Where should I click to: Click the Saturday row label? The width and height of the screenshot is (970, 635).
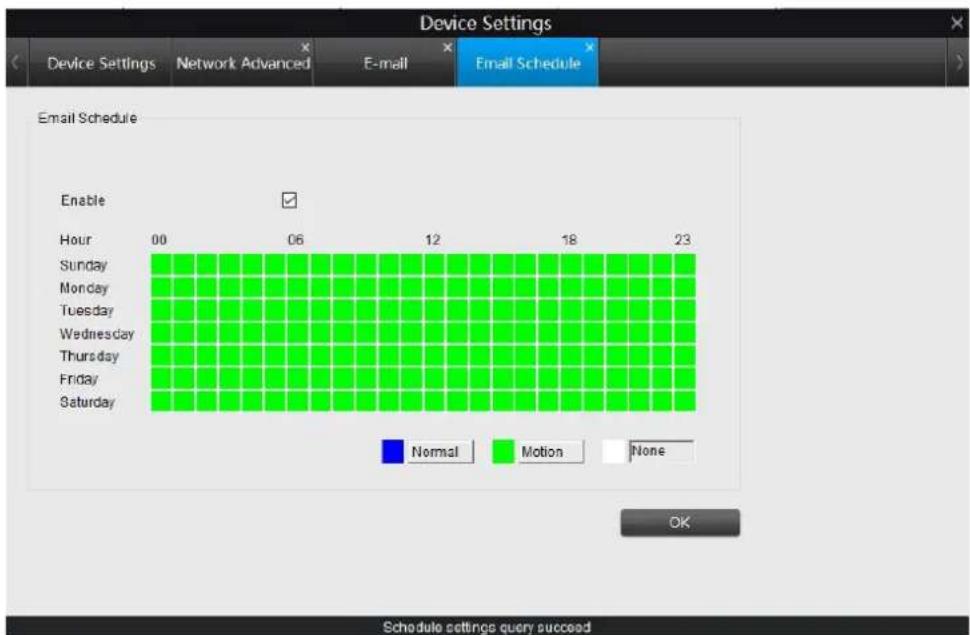pos(87,402)
